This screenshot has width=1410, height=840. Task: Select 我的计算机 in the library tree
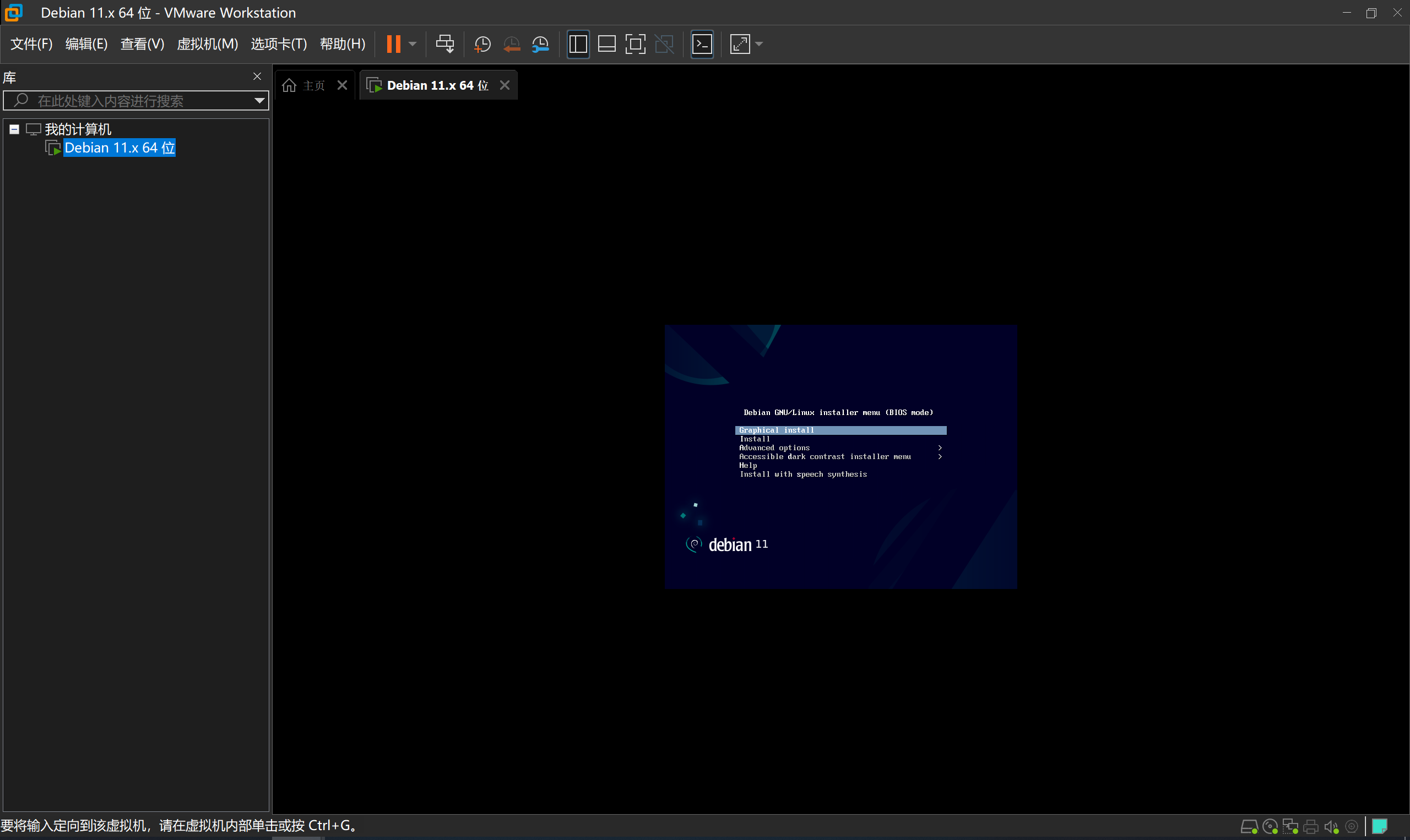78,129
